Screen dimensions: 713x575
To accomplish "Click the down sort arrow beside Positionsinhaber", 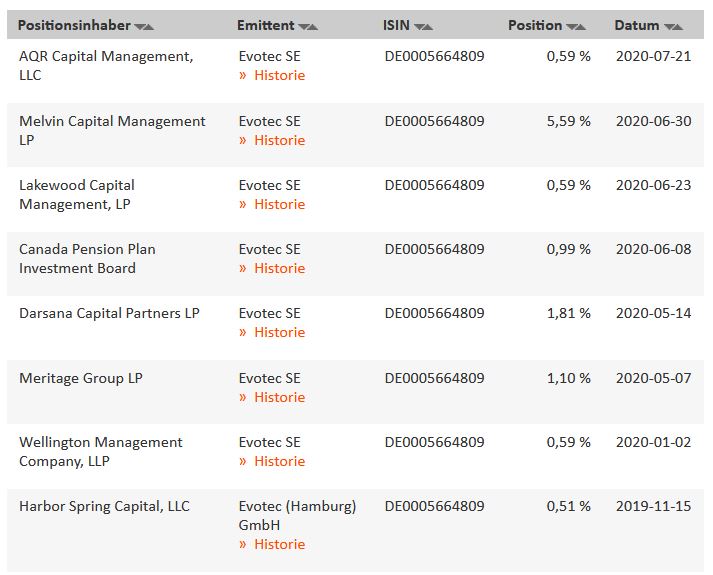I will coord(139,27).
